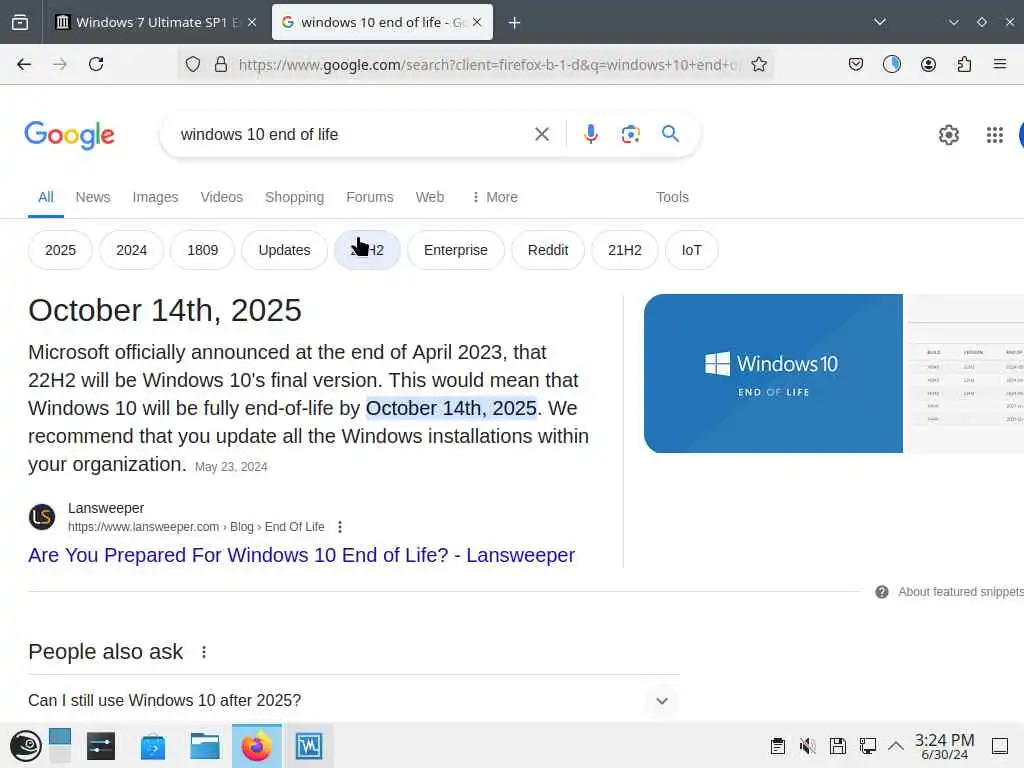Open clipboard tray icon

click(x=777, y=746)
